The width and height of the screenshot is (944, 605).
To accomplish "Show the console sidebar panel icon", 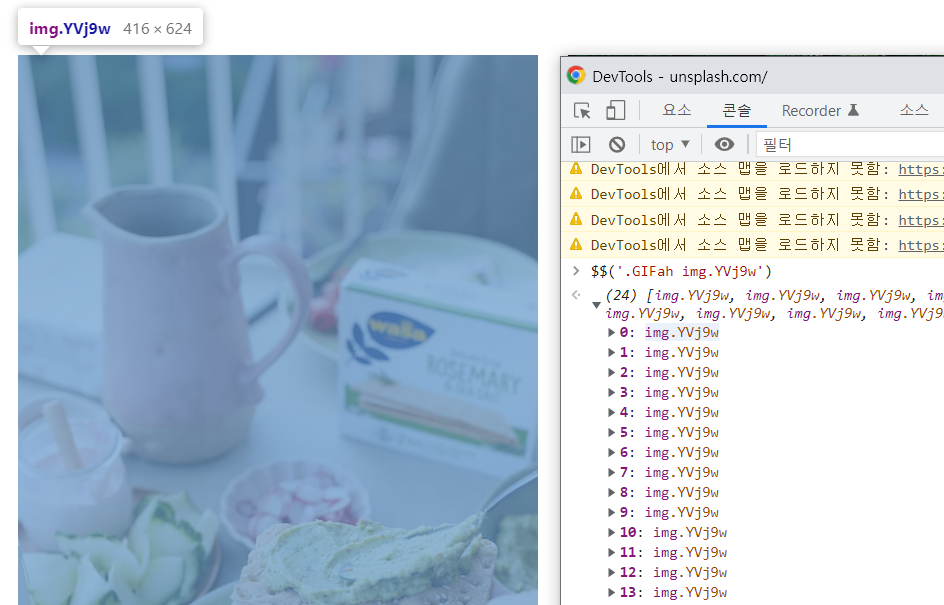I will pos(580,144).
